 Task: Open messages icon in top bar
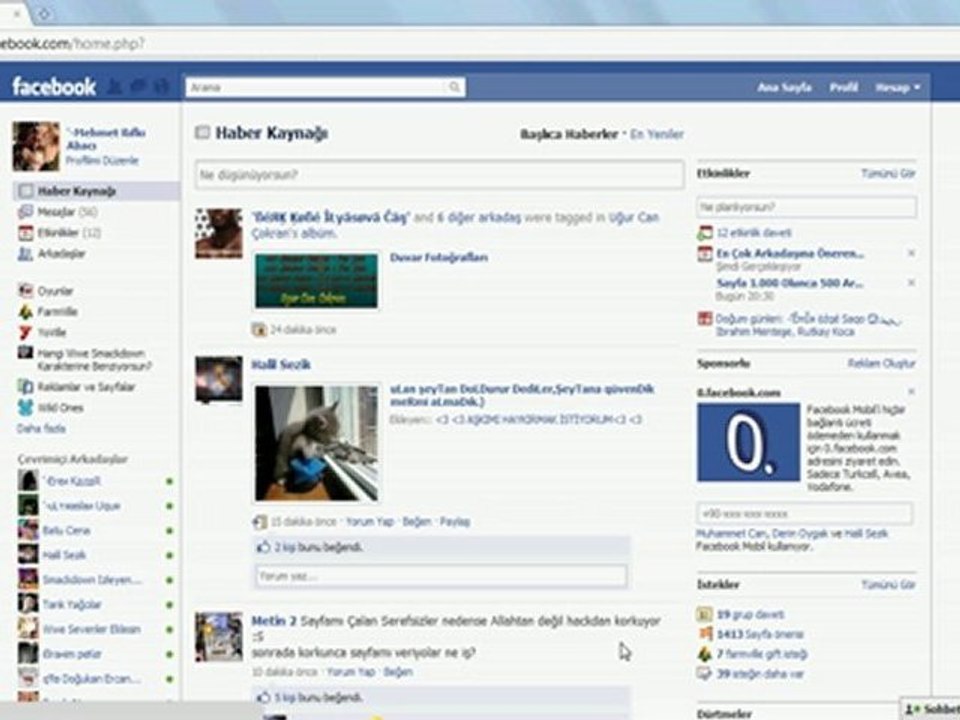pos(138,87)
